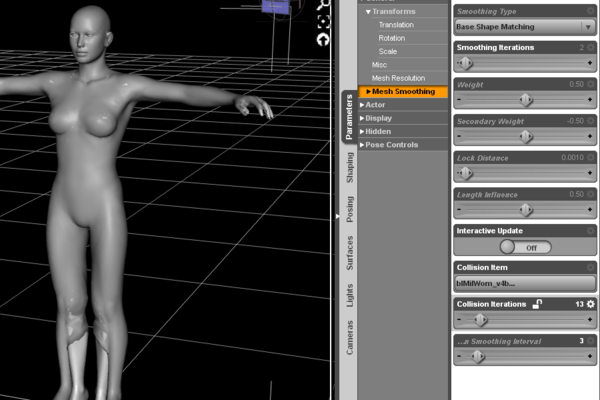
Task: Open the Length Influence gear settings
Action: click(x=591, y=194)
